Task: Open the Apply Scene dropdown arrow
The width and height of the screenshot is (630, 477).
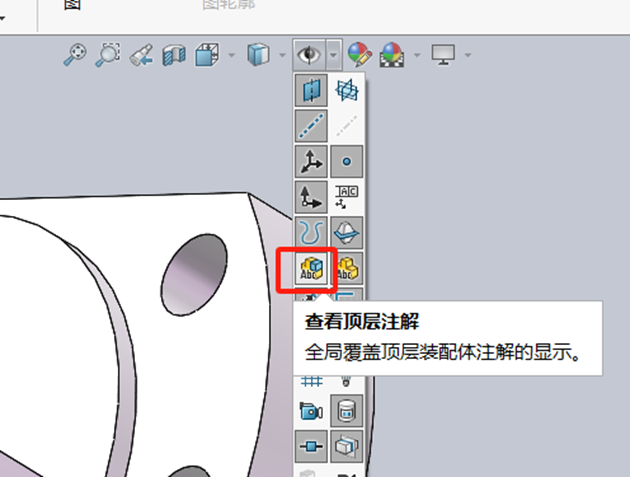Action: point(416,55)
